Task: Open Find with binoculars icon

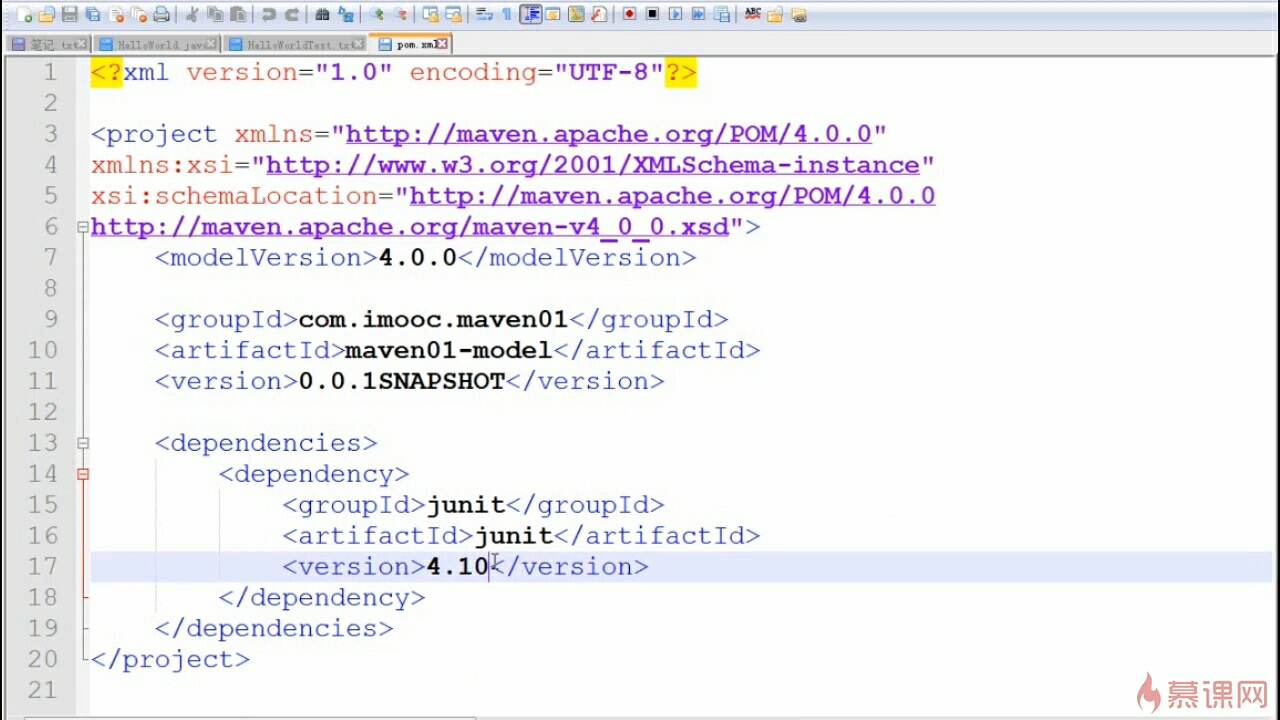Action: [x=322, y=14]
